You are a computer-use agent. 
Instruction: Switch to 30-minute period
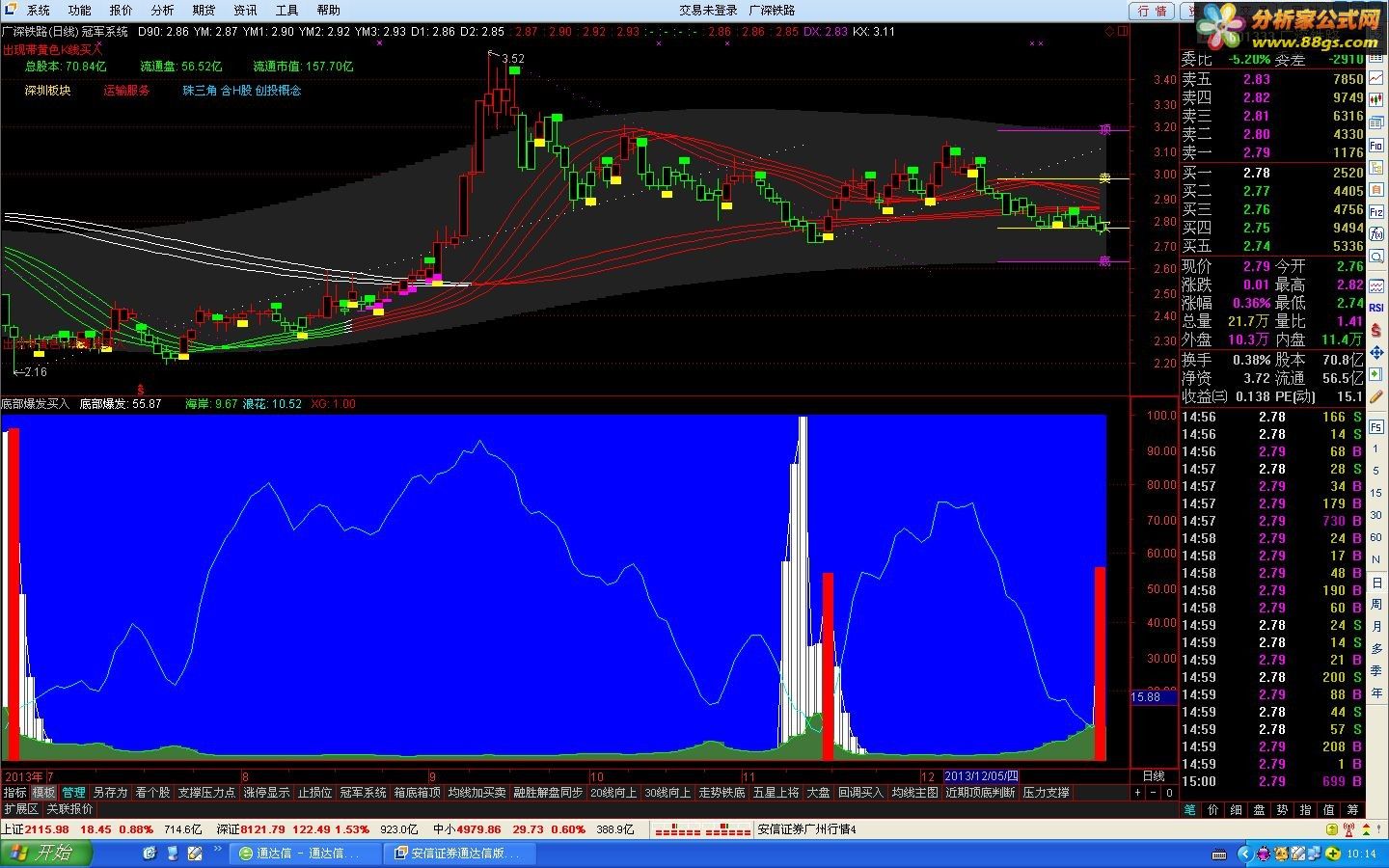click(x=1376, y=516)
